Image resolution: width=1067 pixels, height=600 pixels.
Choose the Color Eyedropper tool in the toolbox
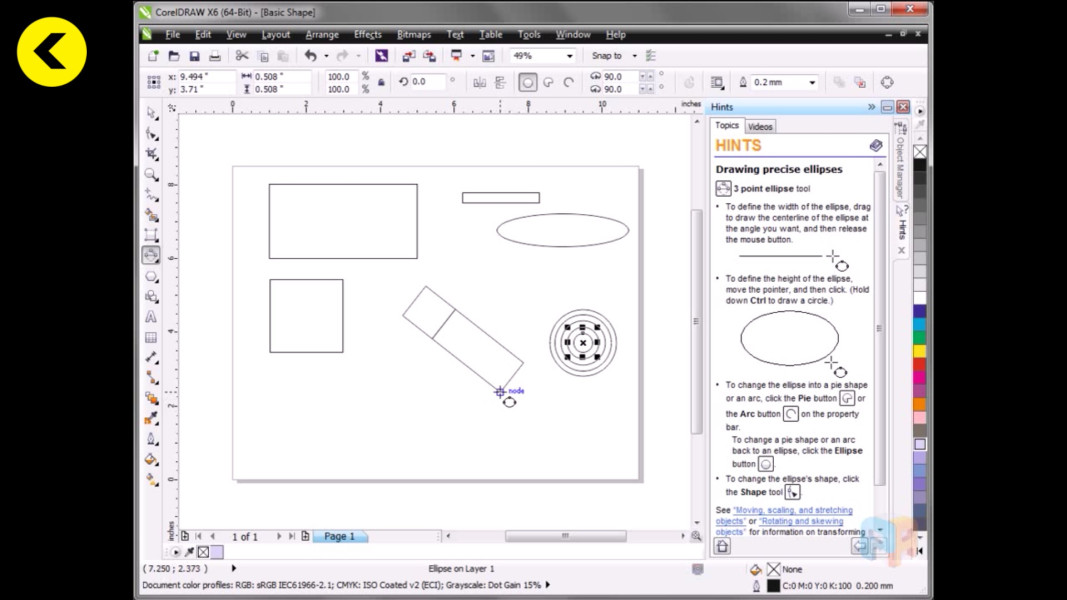point(151,418)
